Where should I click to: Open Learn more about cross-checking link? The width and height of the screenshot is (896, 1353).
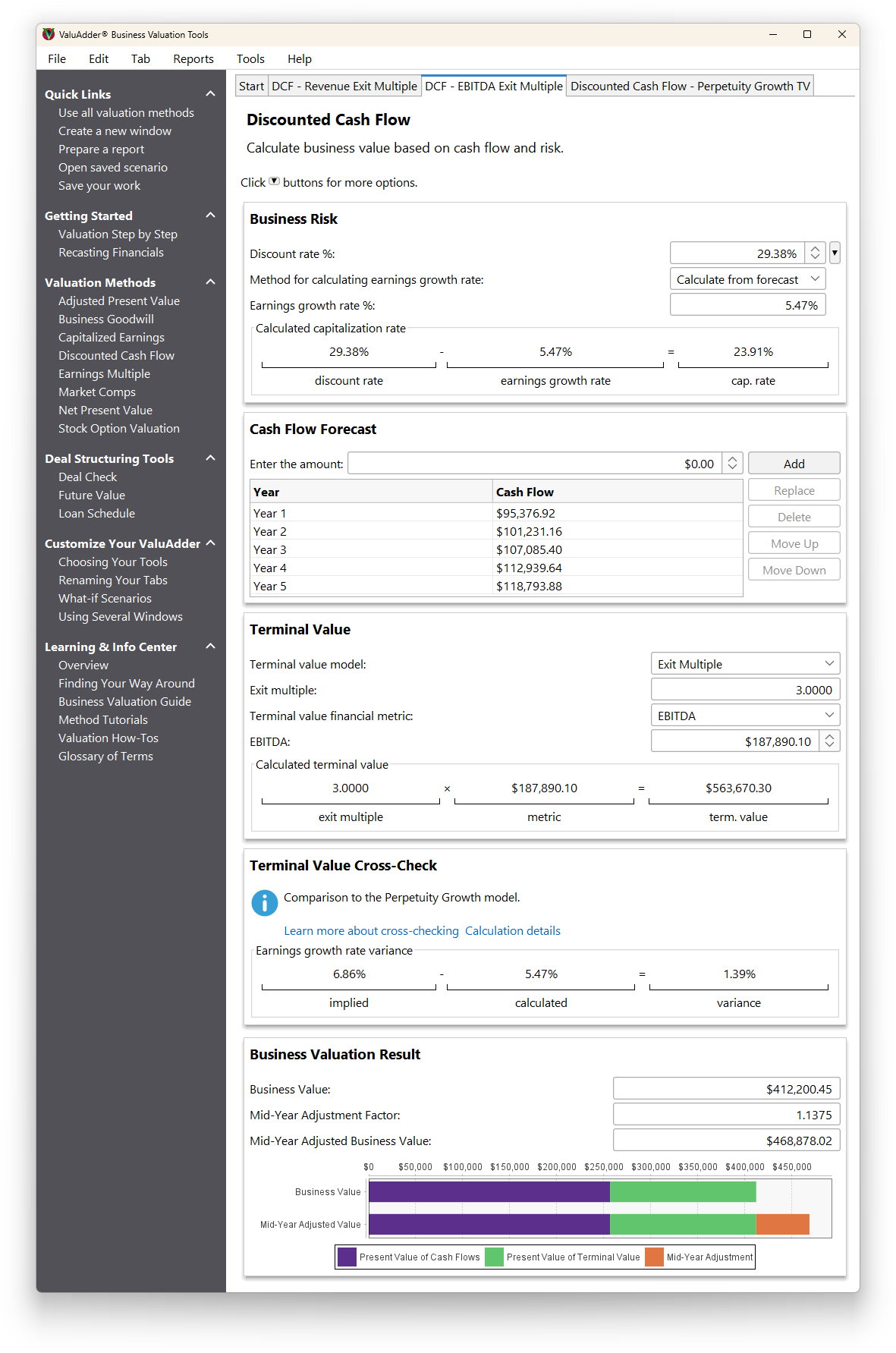pyautogui.click(x=371, y=930)
